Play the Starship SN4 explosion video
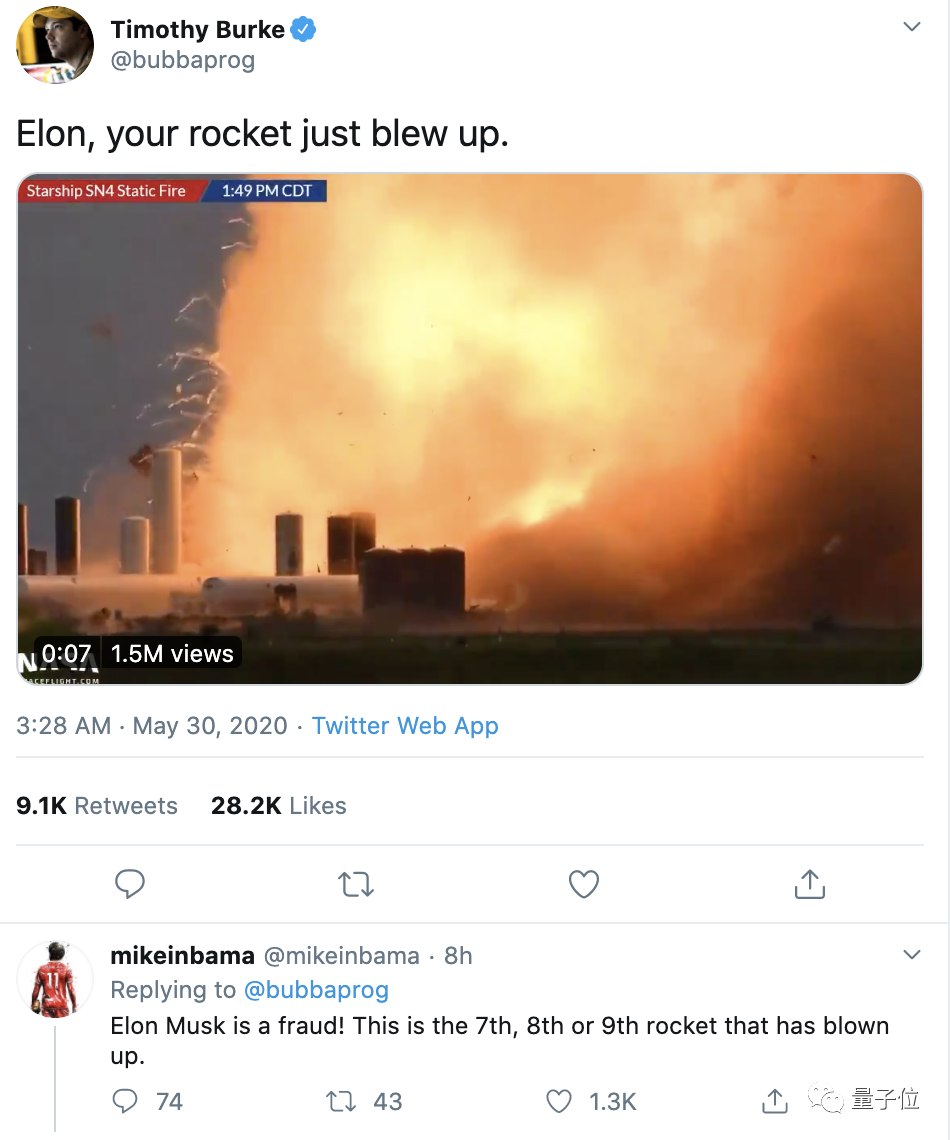Image resolution: width=950 pixels, height=1140 pixels. coord(470,430)
